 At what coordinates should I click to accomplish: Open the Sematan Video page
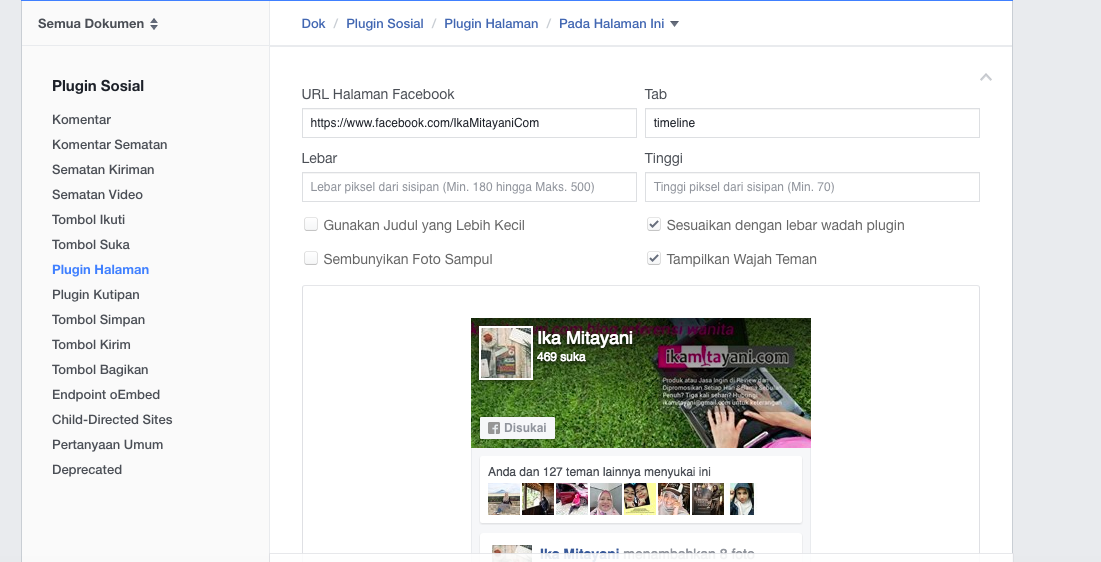(98, 195)
